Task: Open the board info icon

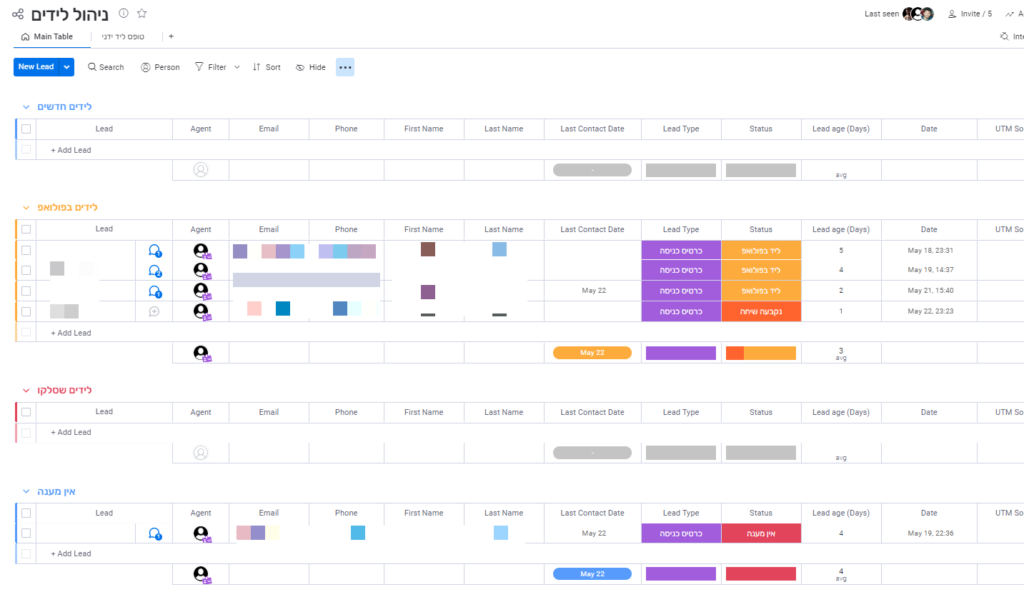Action: click(123, 13)
